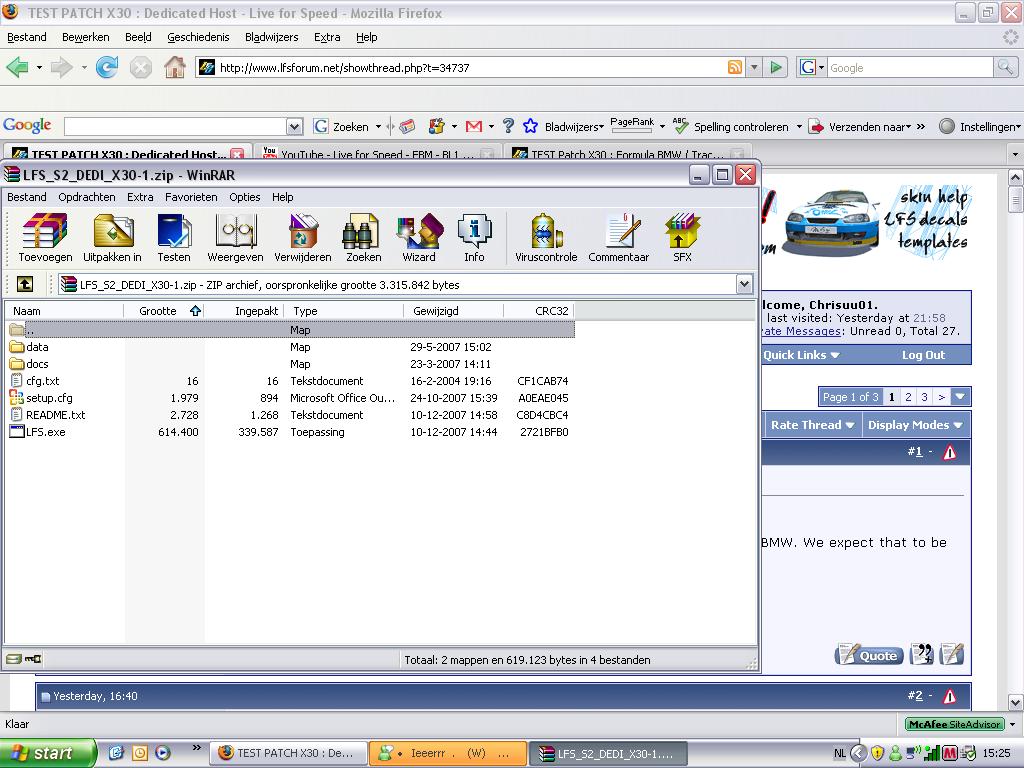Open the Opties menu in WinRAR
1027x768 pixels.
point(244,197)
